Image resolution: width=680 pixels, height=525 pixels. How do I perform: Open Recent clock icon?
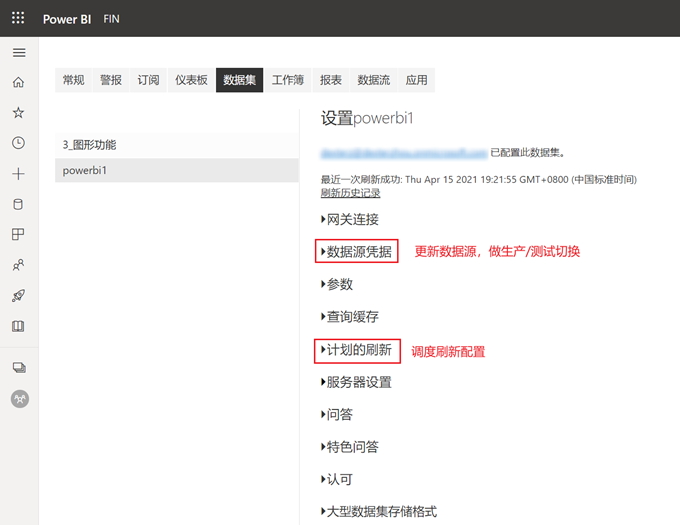tap(18, 143)
